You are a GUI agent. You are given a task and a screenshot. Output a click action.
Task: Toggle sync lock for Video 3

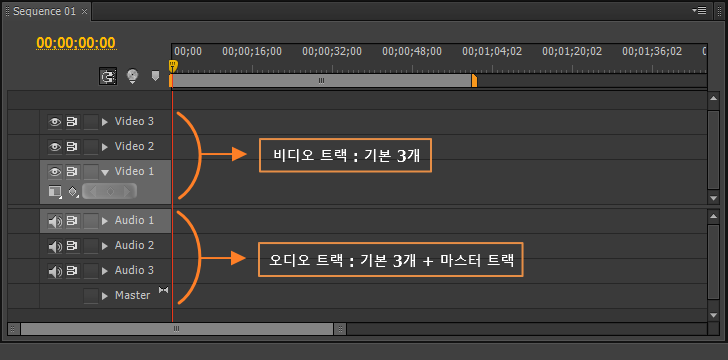click(72, 122)
